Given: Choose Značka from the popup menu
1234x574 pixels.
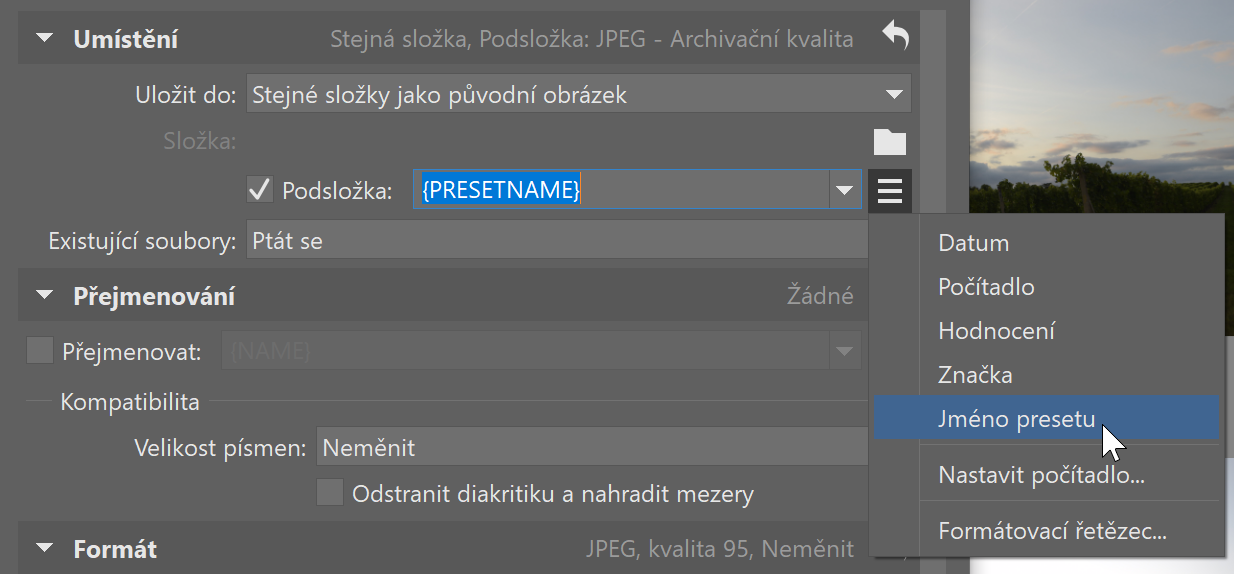Looking at the screenshot, I should (x=1047, y=375).
